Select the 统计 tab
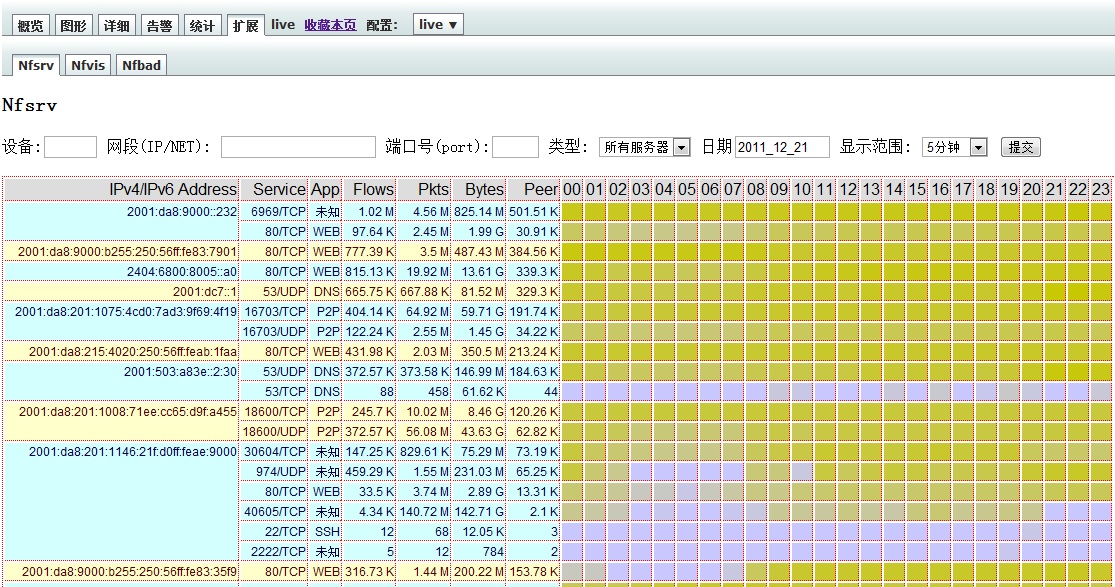The height and width of the screenshot is (587, 1115). [x=202, y=26]
